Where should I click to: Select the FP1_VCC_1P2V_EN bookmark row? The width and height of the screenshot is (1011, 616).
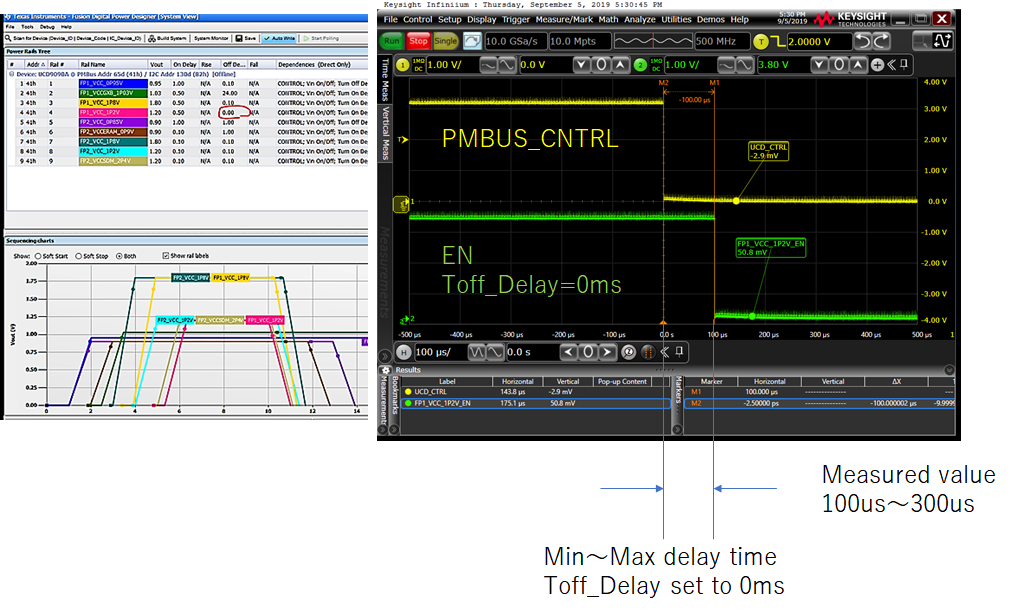(x=535, y=403)
